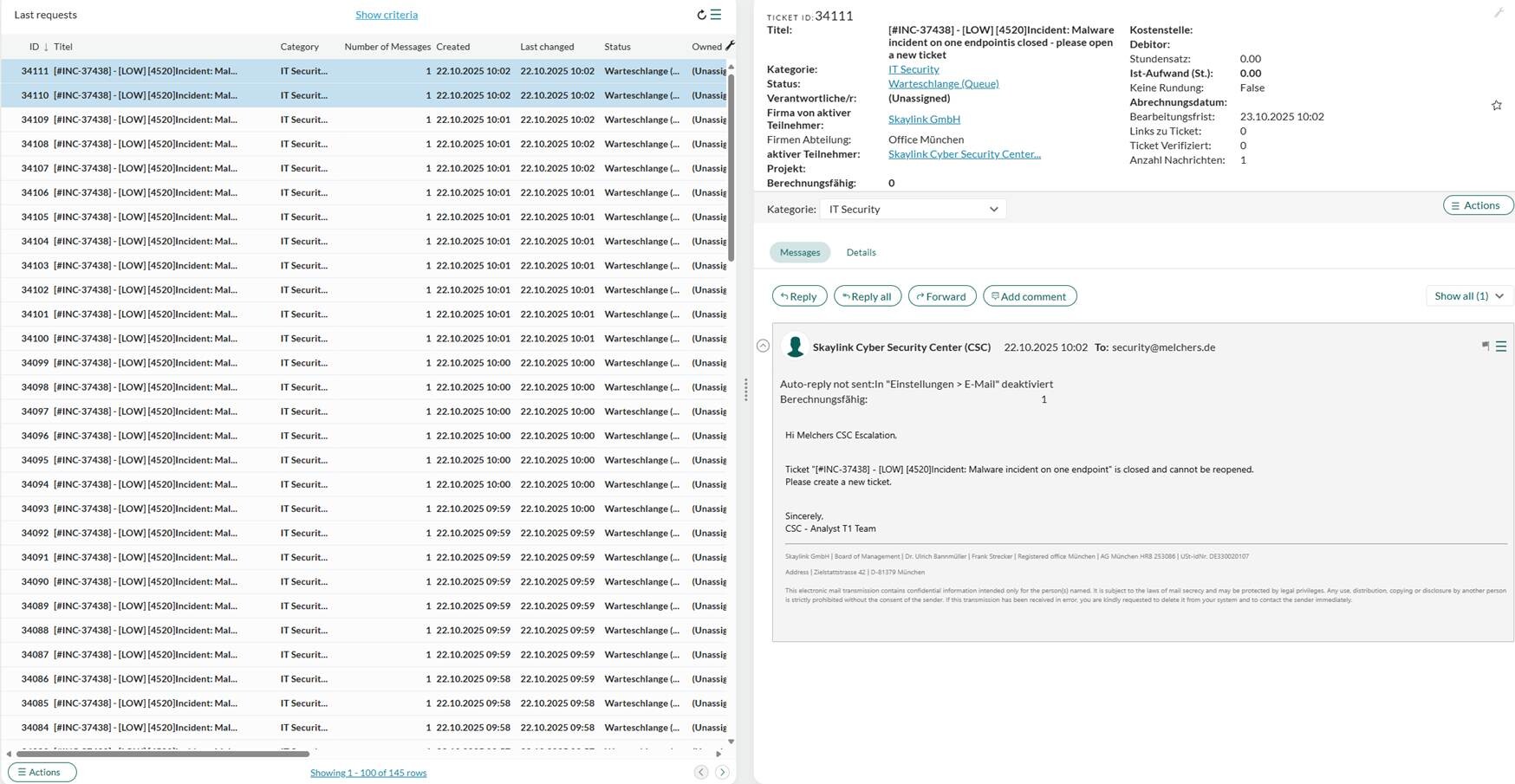1515x784 pixels.
Task: Sort the list by ID column
Action: click(35, 47)
